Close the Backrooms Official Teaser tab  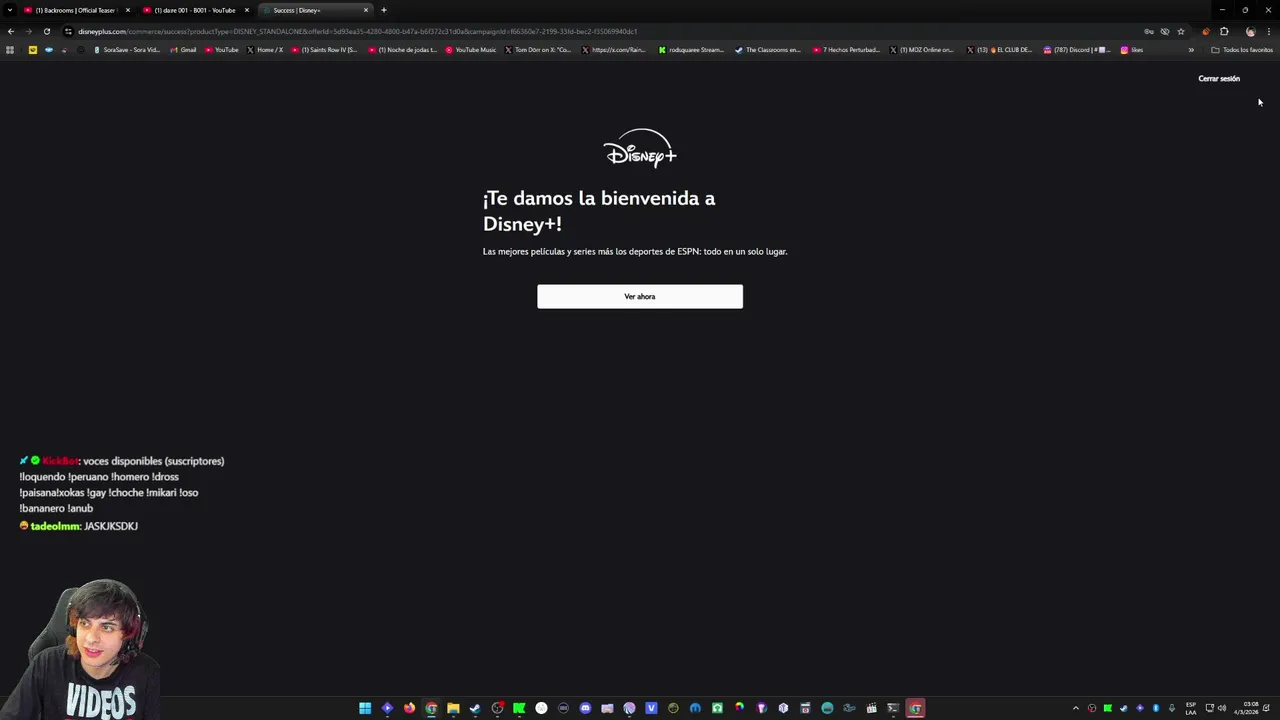[x=127, y=10]
